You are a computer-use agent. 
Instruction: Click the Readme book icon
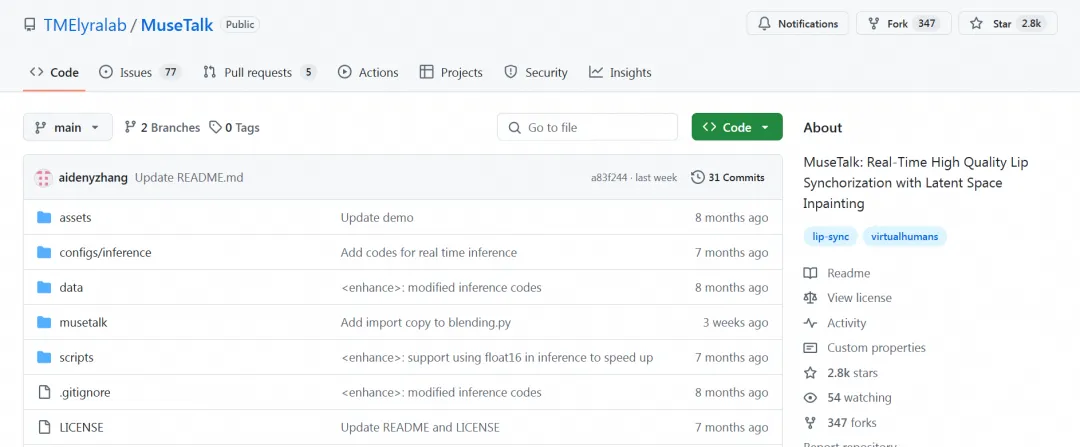810,273
